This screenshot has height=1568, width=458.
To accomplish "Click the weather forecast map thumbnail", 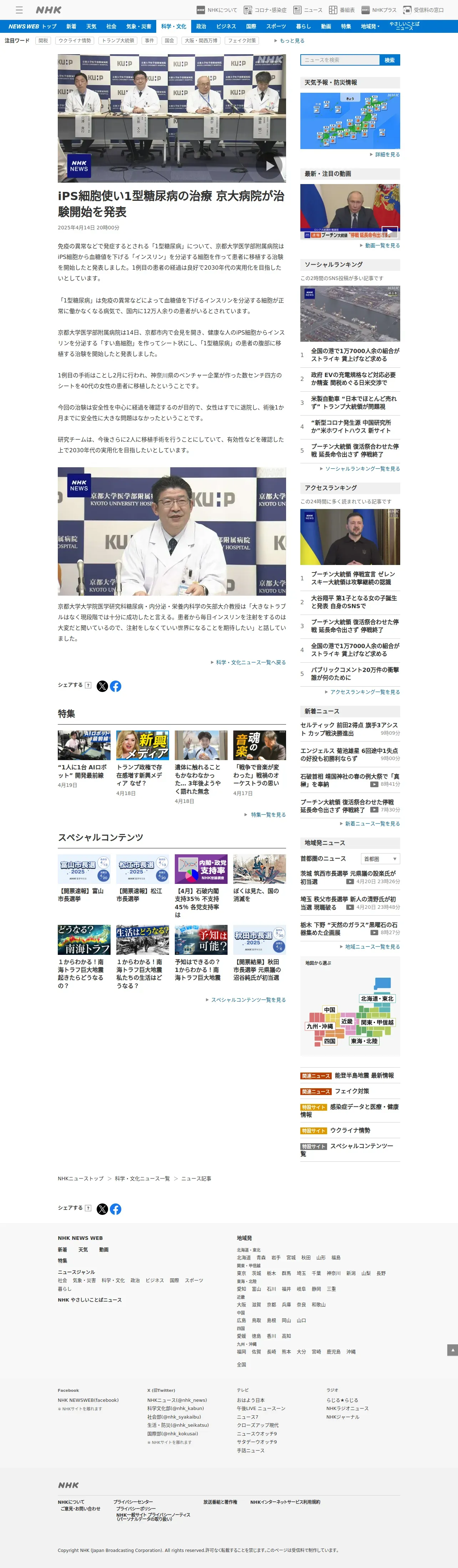I will pos(350,121).
